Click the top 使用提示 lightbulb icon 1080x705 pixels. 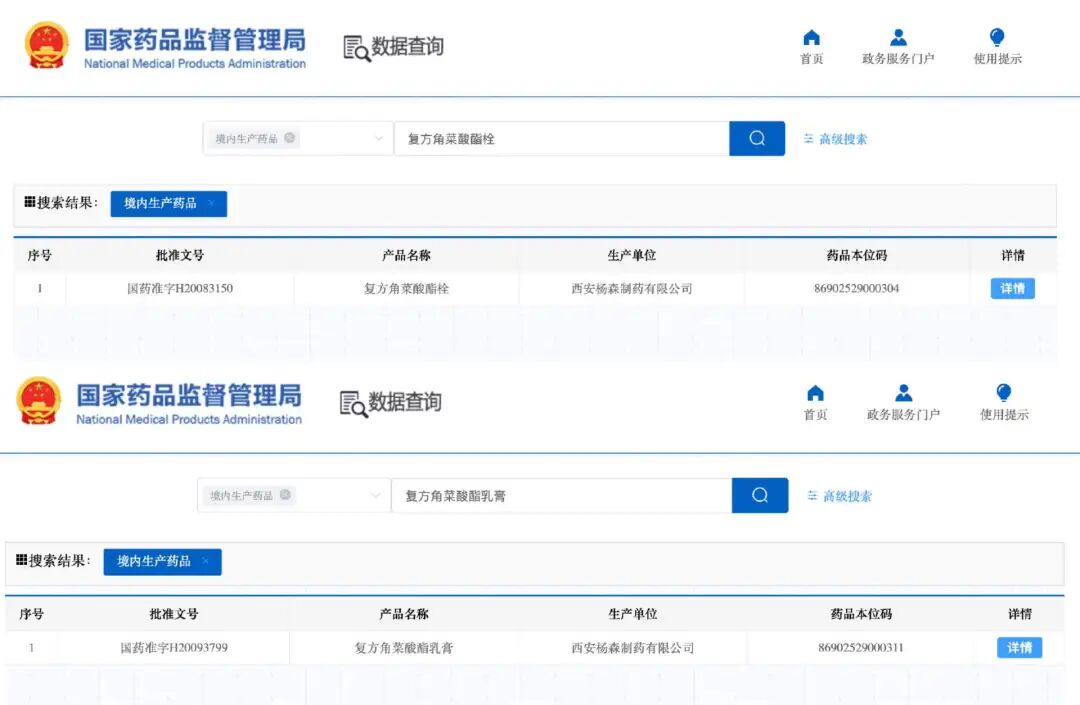click(x=997, y=38)
